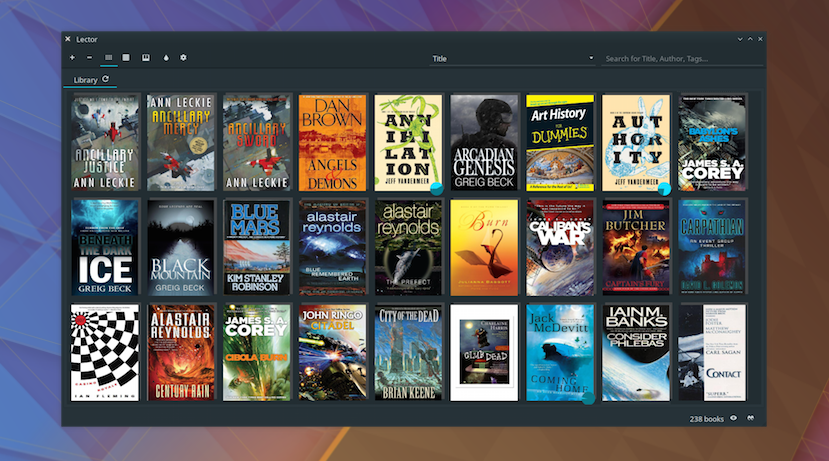
Task: Open the Settings gear
Action: pyautogui.click(x=183, y=58)
